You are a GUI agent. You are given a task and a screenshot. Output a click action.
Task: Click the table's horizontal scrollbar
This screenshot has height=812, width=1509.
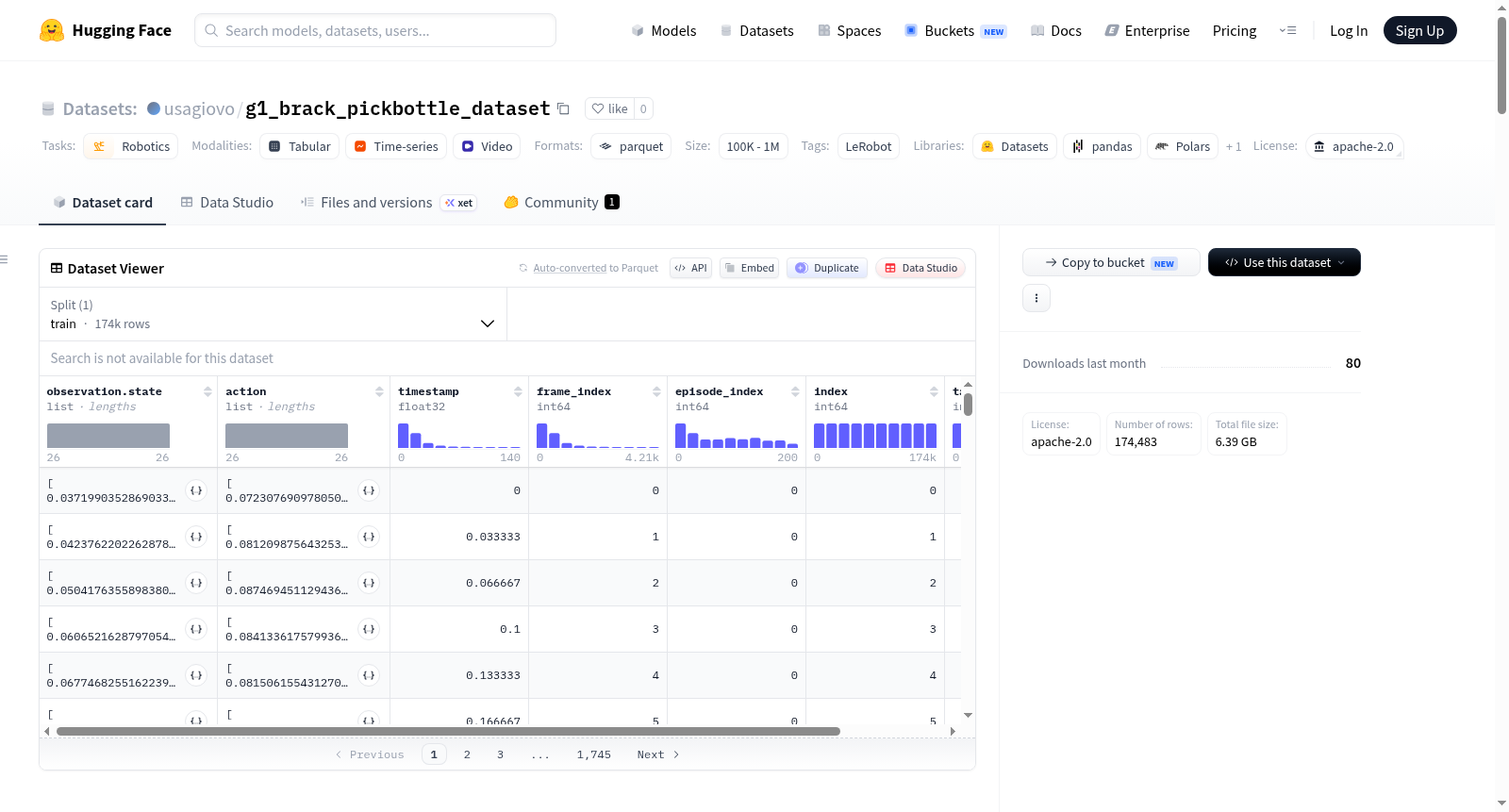[x=448, y=731]
